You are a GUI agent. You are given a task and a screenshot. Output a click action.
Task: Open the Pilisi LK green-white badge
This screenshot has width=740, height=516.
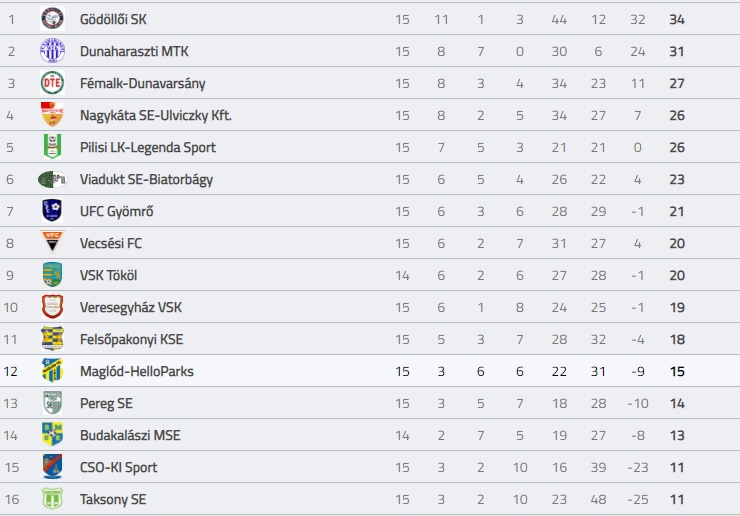52,147
